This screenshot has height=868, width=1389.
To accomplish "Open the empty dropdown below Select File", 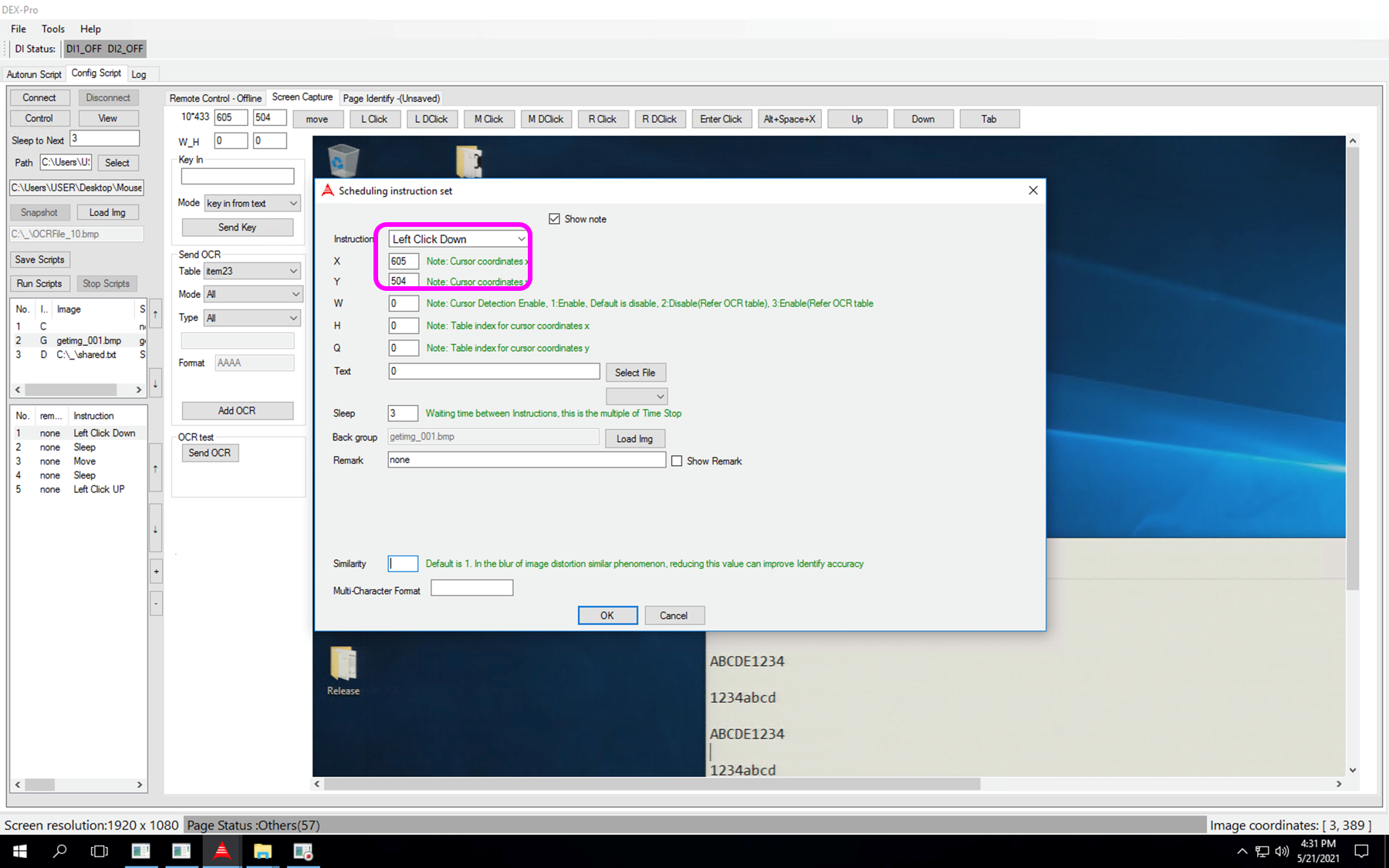I will pyautogui.click(x=637, y=397).
